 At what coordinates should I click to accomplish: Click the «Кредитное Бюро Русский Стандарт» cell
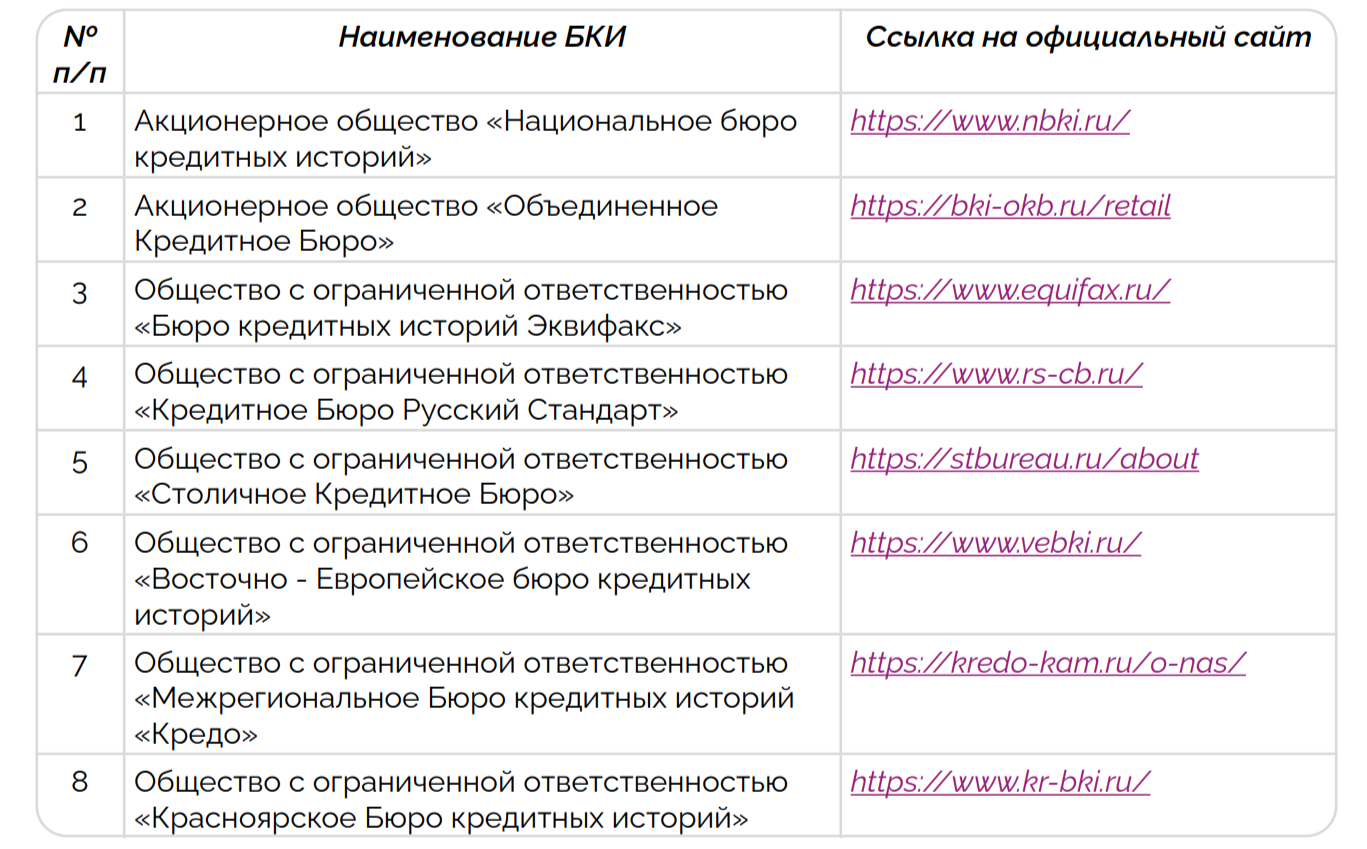tap(407, 410)
